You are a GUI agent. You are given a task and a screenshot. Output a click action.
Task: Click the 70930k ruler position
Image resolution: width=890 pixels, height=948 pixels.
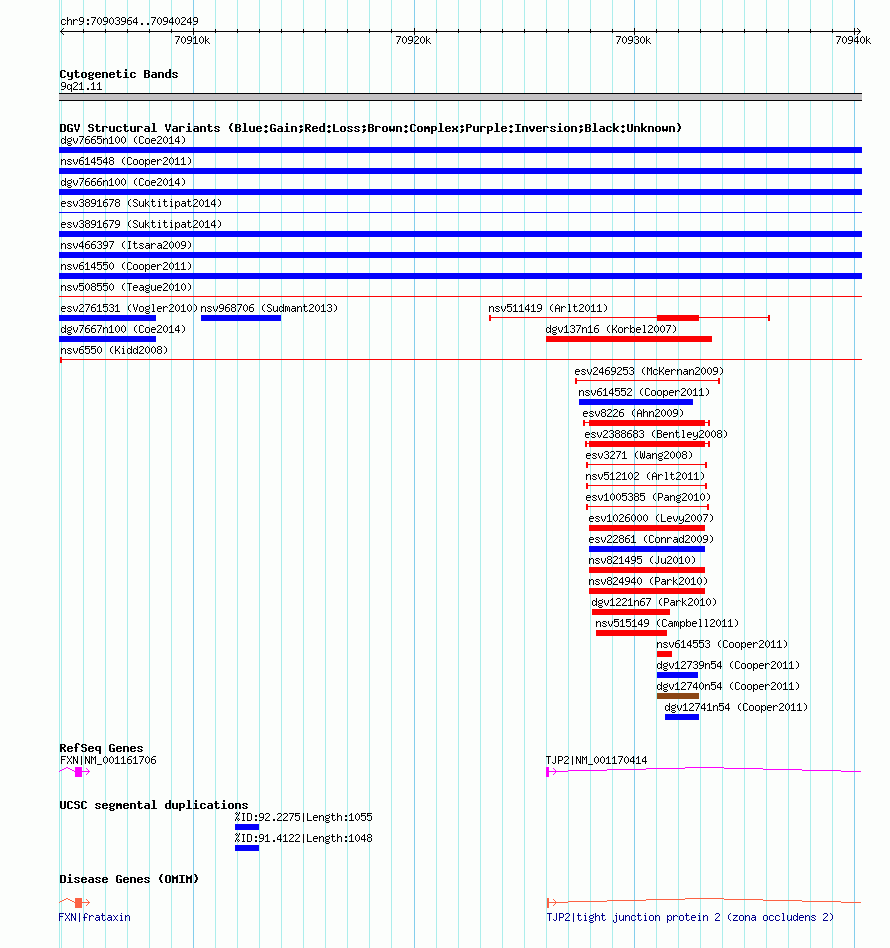point(633,41)
